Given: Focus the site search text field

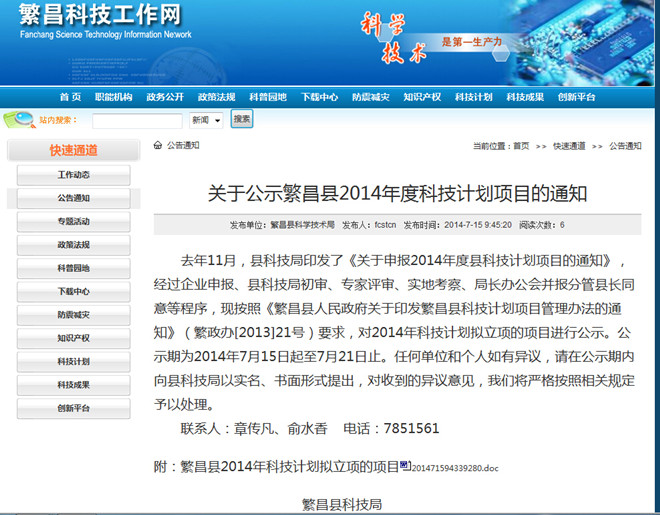Looking at the screenshot, I should tap(137, 121).
